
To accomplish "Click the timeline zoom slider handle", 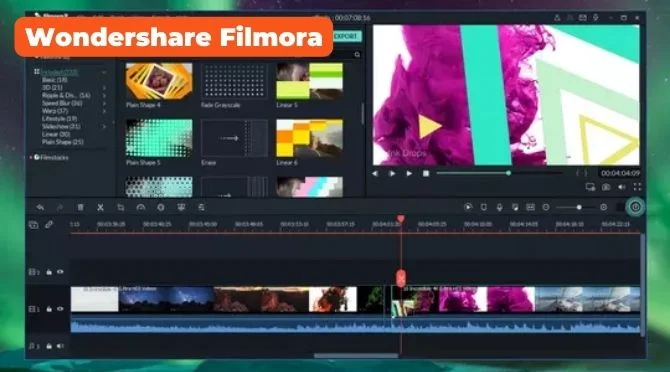I will pos(579,207).
